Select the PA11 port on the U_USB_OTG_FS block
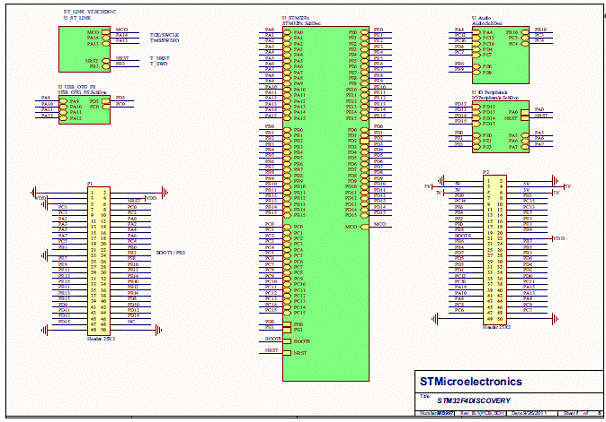606x422 pixels. tap(63, 112)
